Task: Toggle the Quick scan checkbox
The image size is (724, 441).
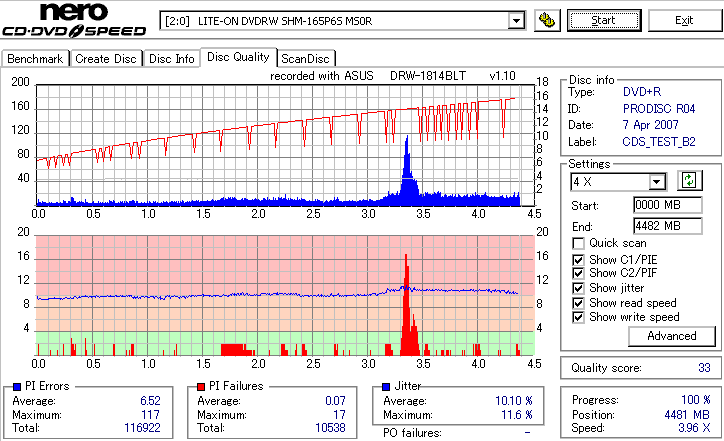Action: [x=578, y=243]
